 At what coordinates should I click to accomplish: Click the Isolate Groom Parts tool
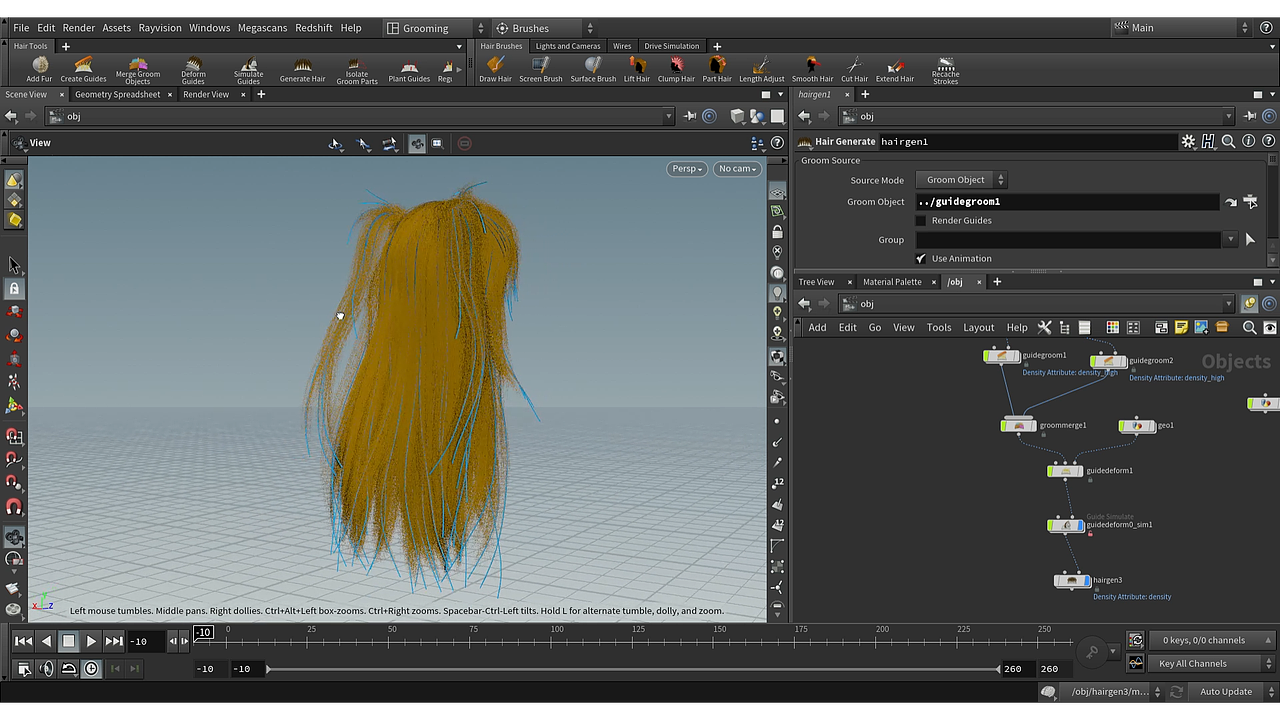point(357,70)
